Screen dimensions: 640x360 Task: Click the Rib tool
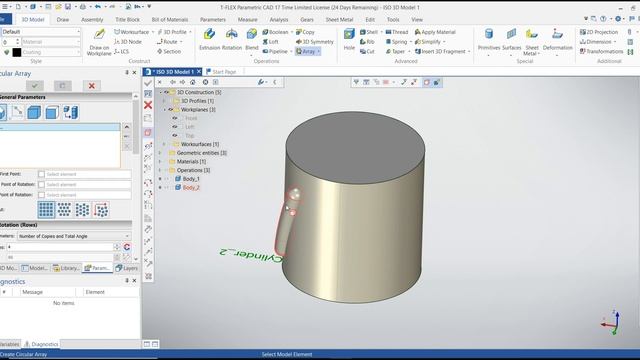click(x=367, y=42)
